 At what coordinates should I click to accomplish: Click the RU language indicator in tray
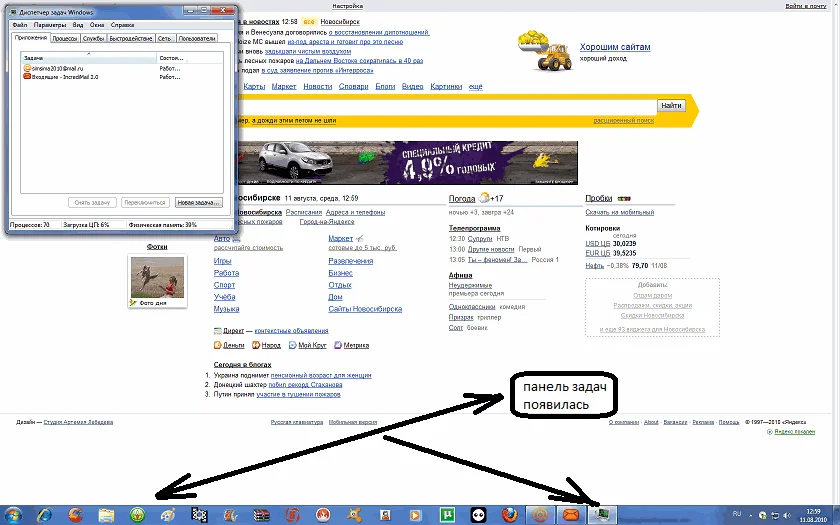737,514
